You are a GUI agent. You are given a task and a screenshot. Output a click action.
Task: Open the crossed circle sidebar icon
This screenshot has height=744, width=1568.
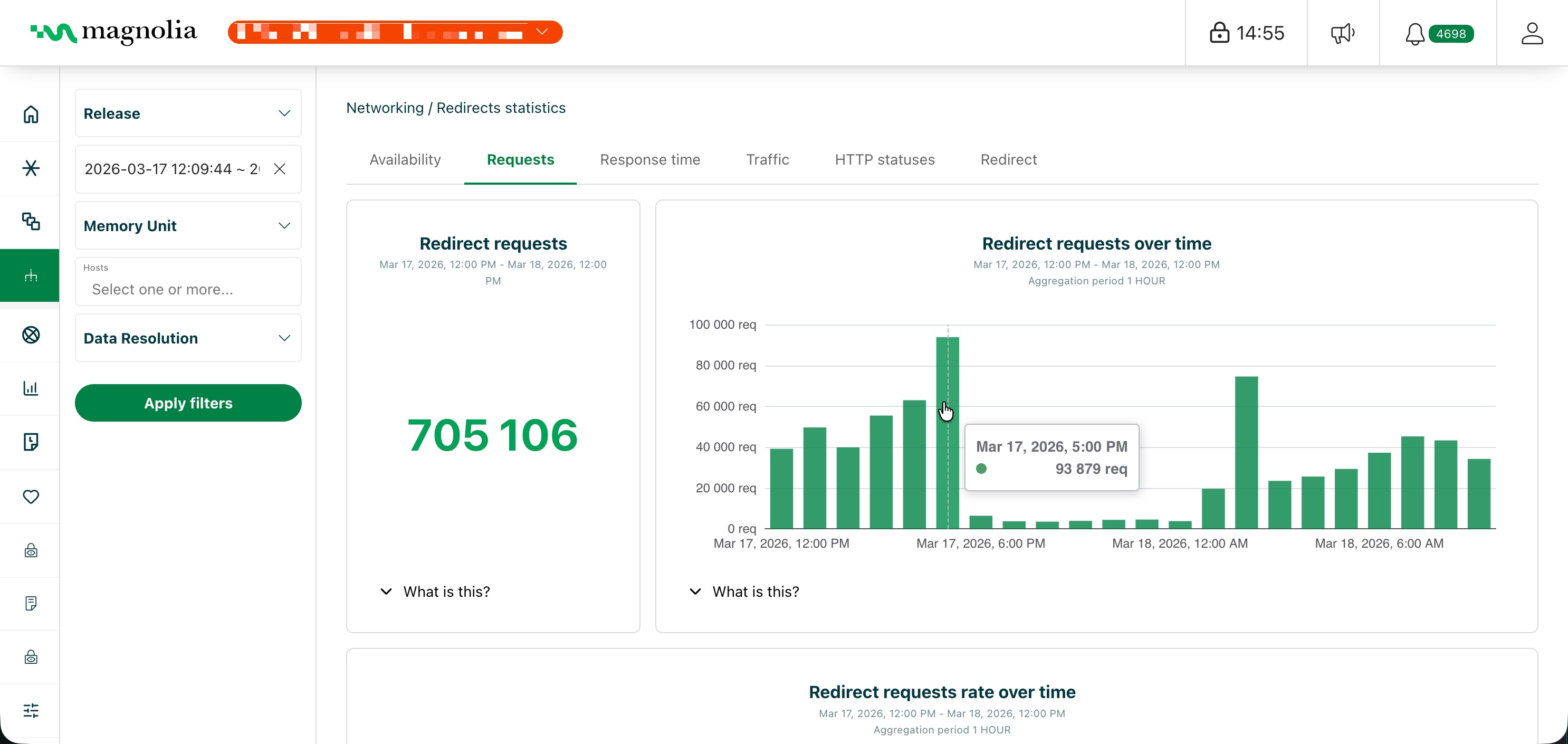[31, 335]
